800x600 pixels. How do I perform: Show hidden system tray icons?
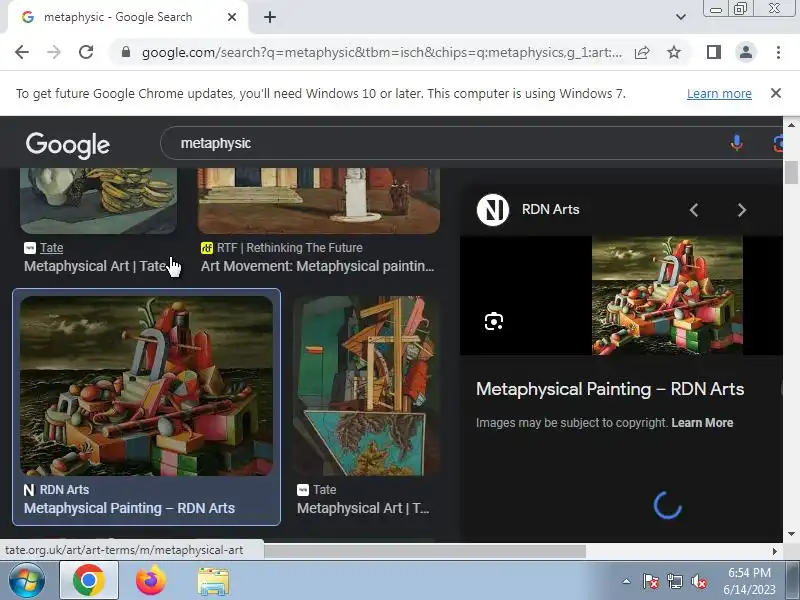626,581
